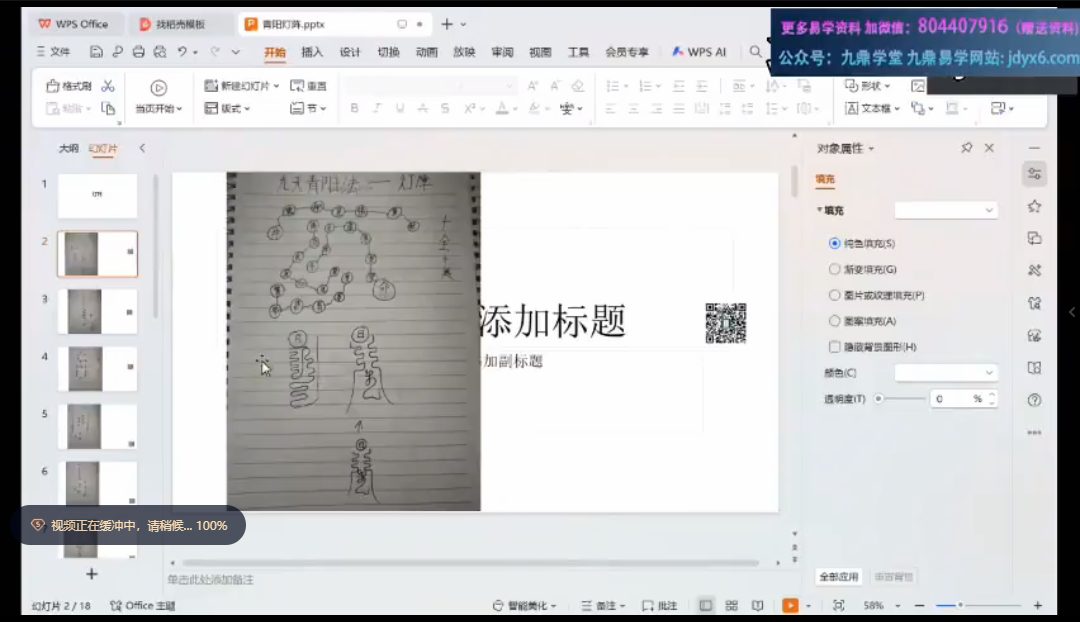Expand the 新建幻灯片 dropdown
Viewport: 1080px width, 622px height.
276,86
